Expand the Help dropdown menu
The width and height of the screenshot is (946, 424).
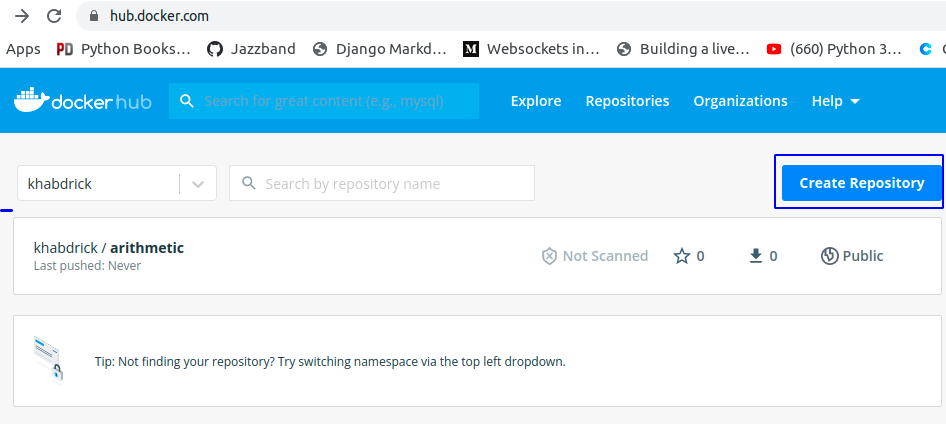(x=836, y=101)
